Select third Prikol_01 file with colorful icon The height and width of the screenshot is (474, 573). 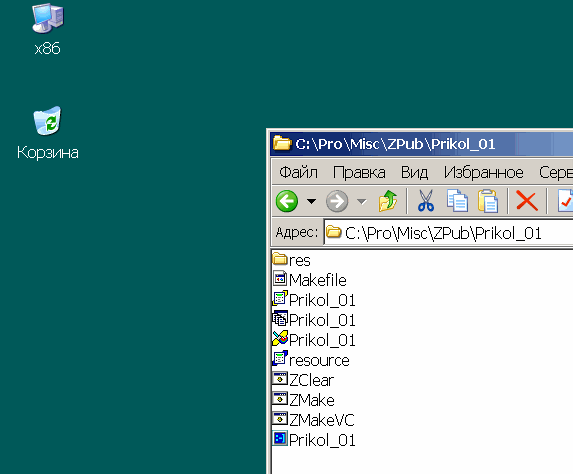280,338
